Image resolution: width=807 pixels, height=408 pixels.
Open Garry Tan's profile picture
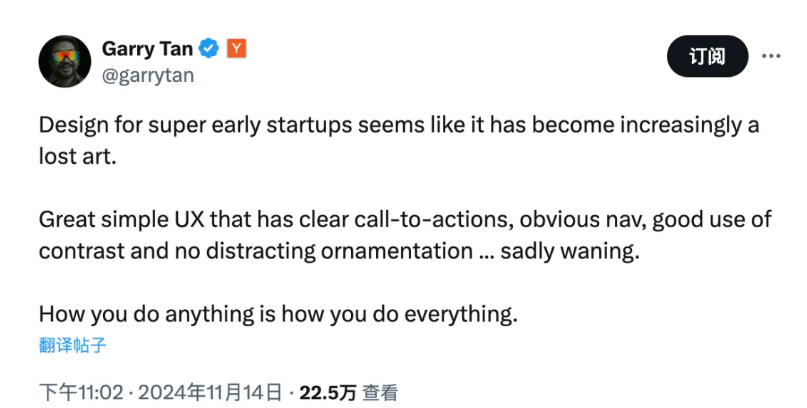click(x=65, y=61)
